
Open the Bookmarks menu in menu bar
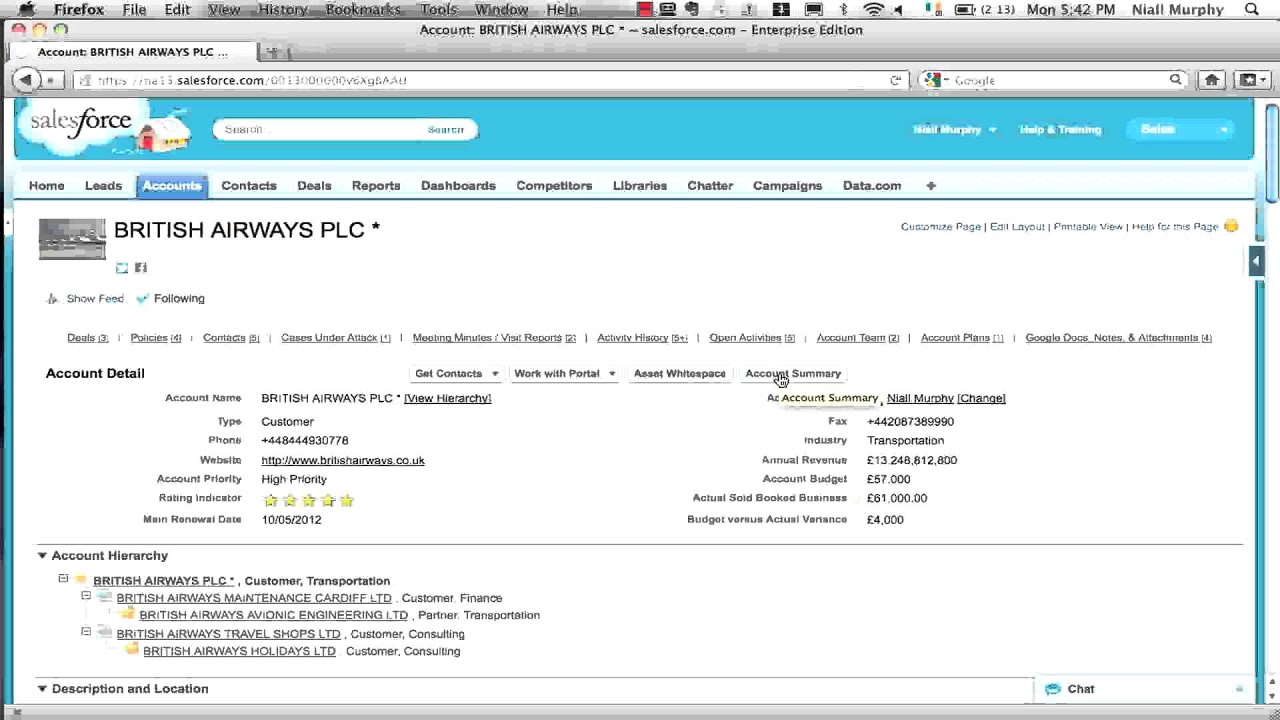coord(365,10)
